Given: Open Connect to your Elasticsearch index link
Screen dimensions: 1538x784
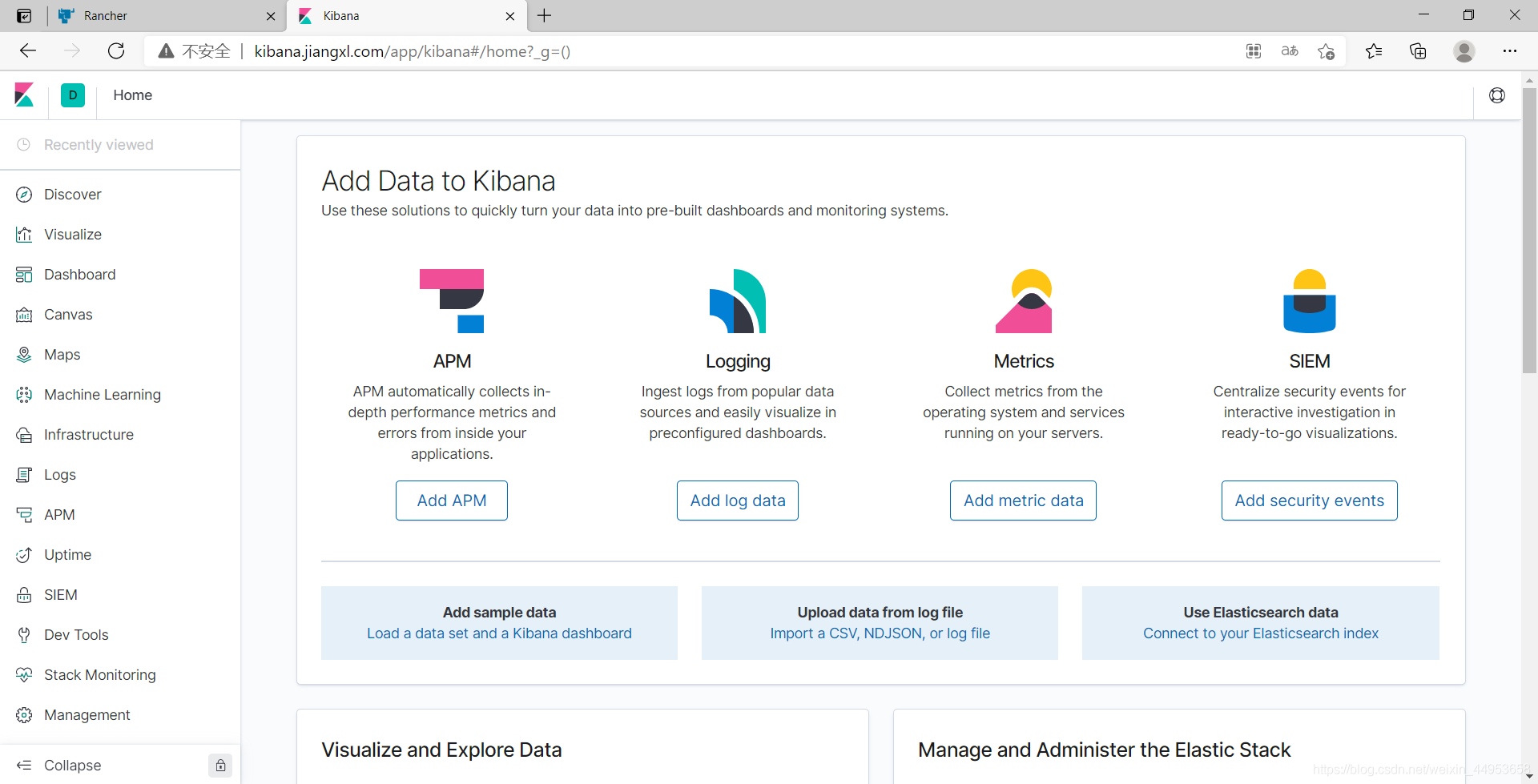Looking at the screenshot, I should pos(1261,633).
